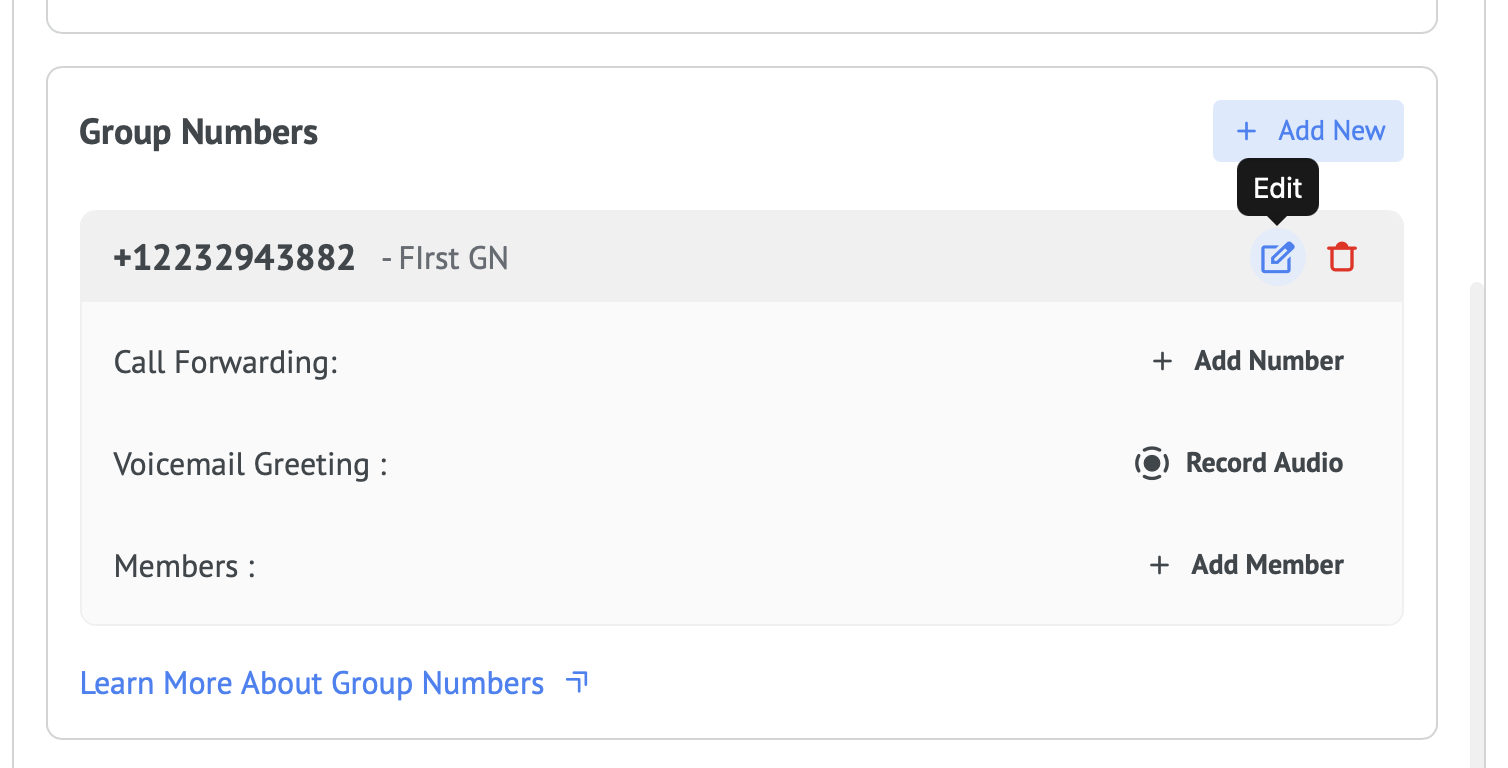This screenshot has height=768, width=1508.
Task: Delete group number with red trash icon
Action: pyautogui.click(x=1341, y=258)
